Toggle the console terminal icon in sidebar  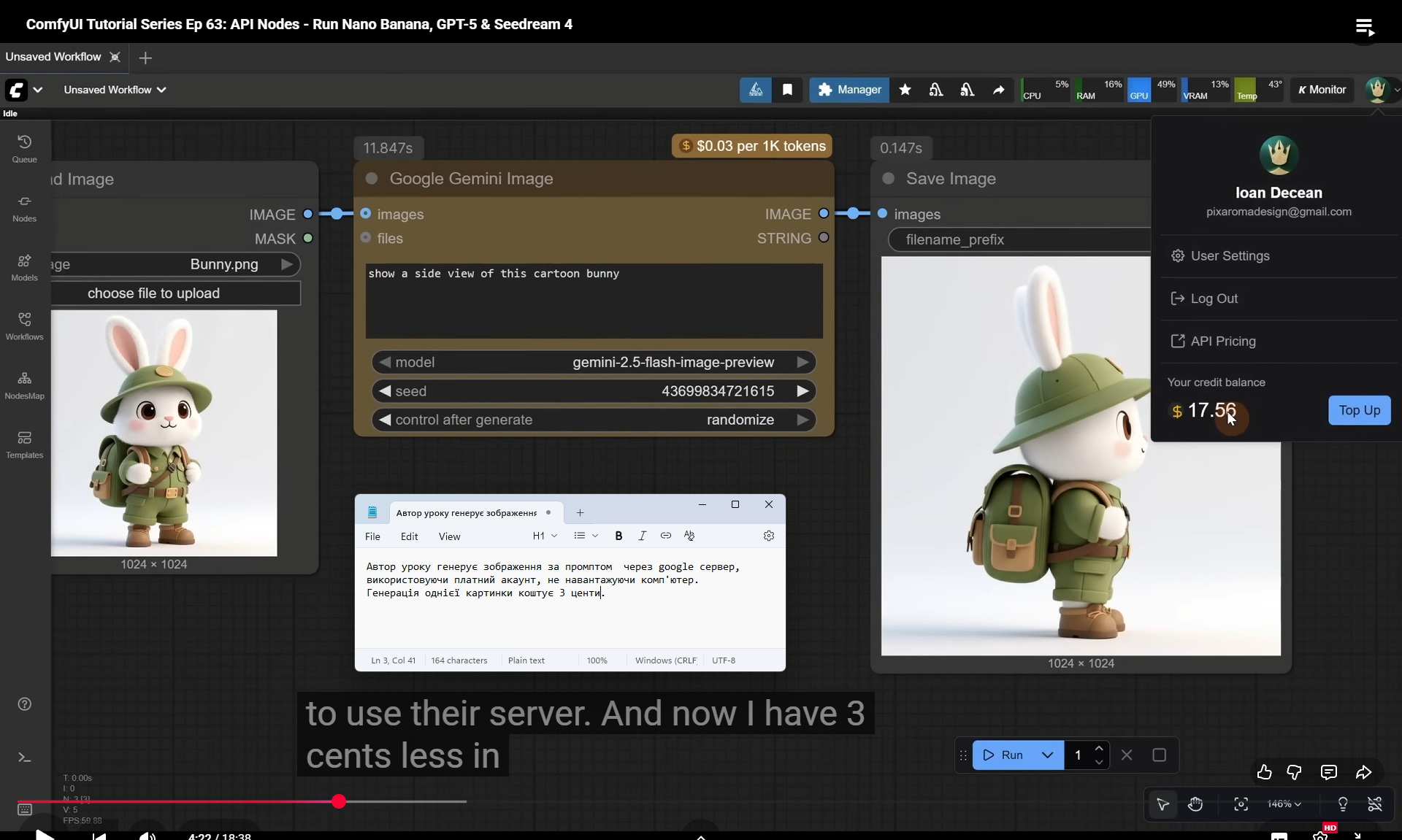click(x=24, y=758)
